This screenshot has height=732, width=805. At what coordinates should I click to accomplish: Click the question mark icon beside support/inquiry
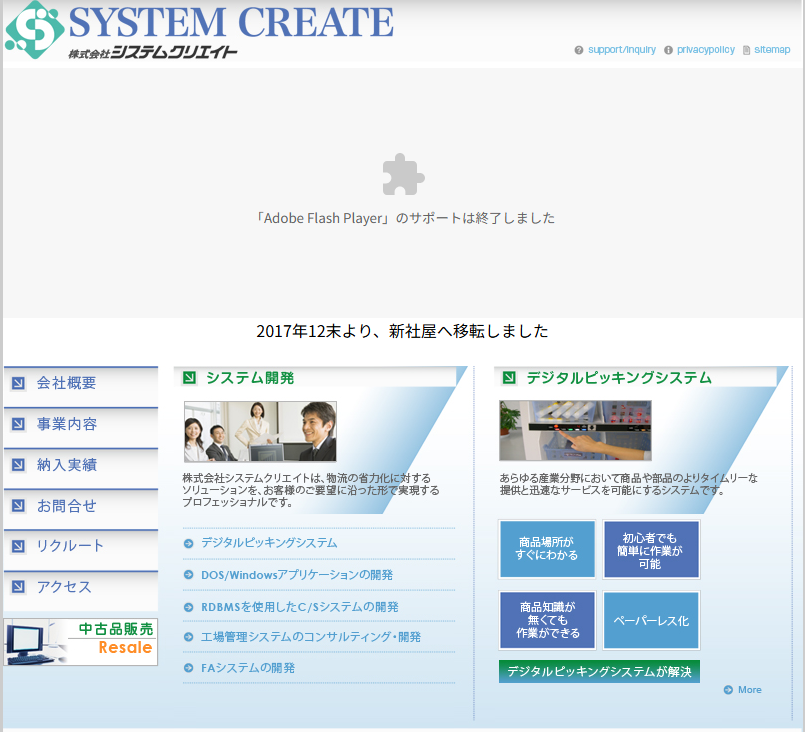[x=579, y=50]
